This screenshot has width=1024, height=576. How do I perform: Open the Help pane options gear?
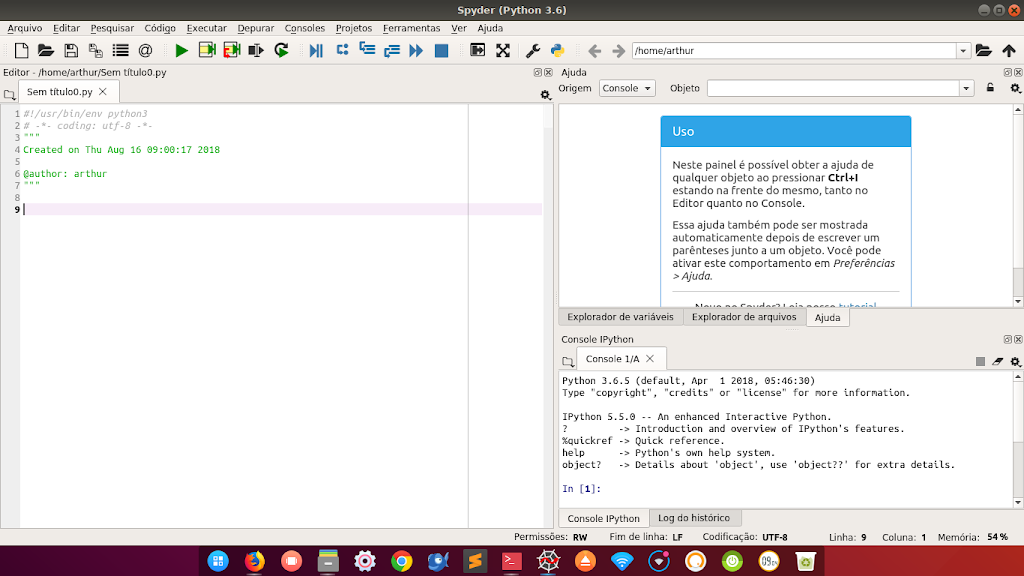coord(1015,88)
